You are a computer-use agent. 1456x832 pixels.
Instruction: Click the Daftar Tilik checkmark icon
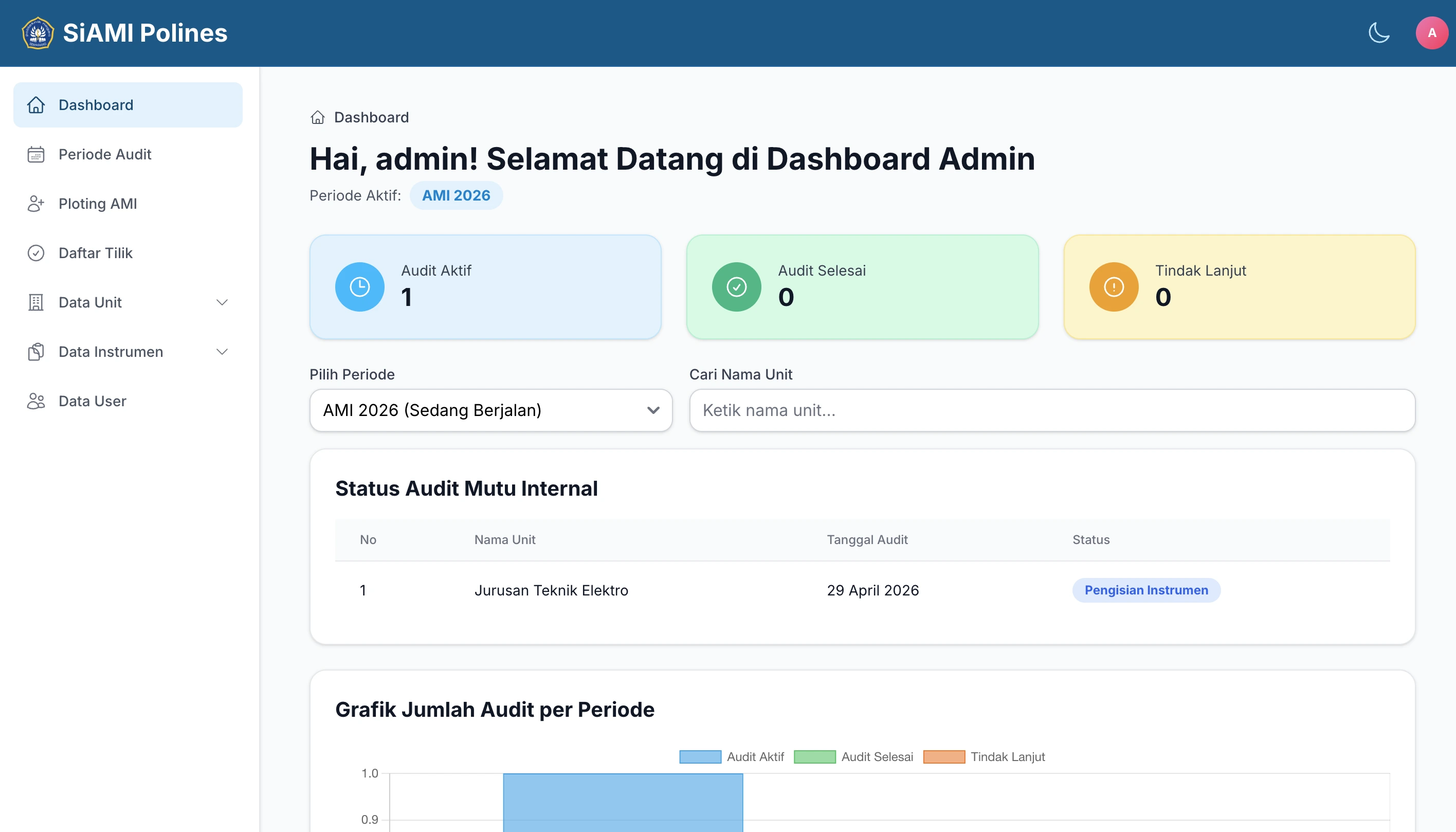(36, 253)
